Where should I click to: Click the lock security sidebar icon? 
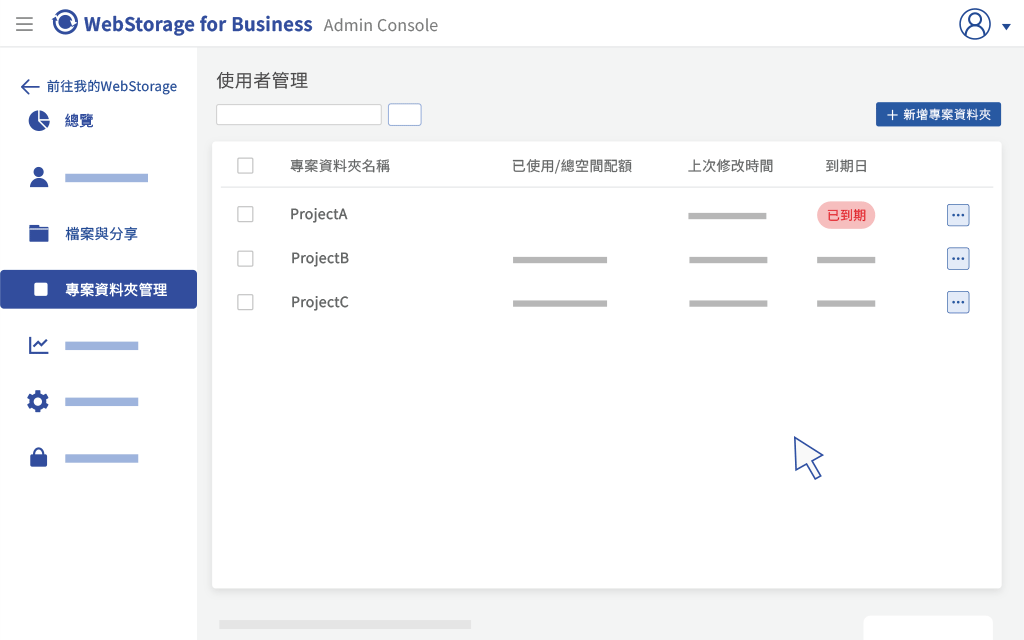pyautogui.click(x=39, y=457)
